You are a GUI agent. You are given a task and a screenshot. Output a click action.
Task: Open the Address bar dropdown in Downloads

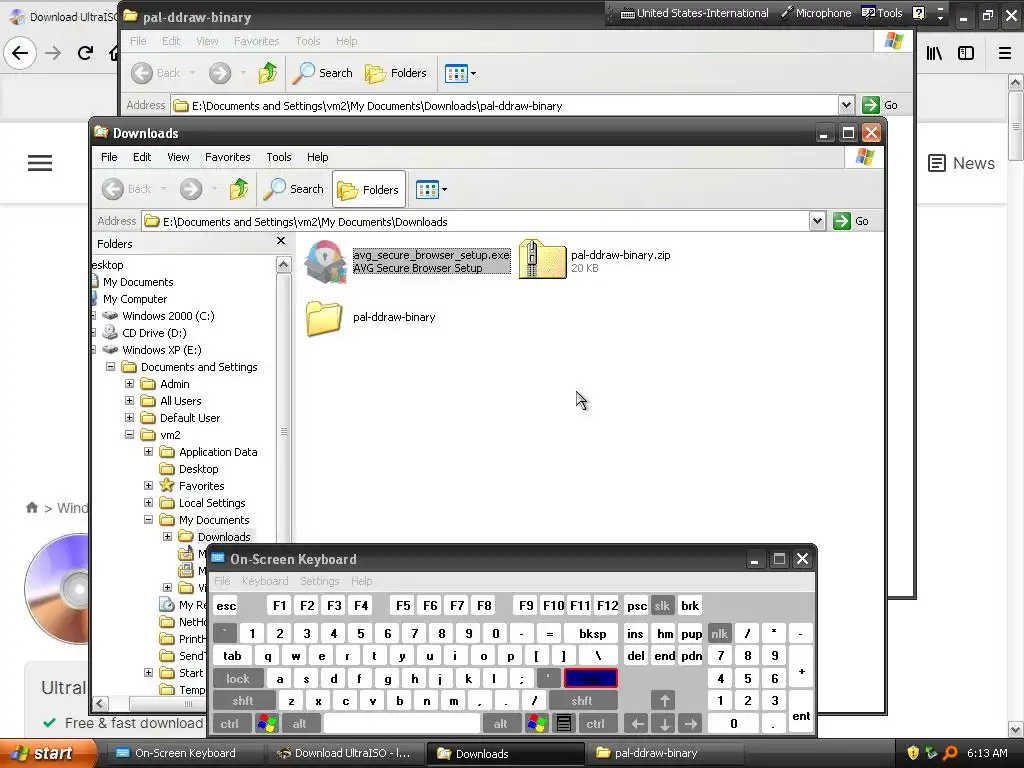pyautogui.click(x=817, y=221)
